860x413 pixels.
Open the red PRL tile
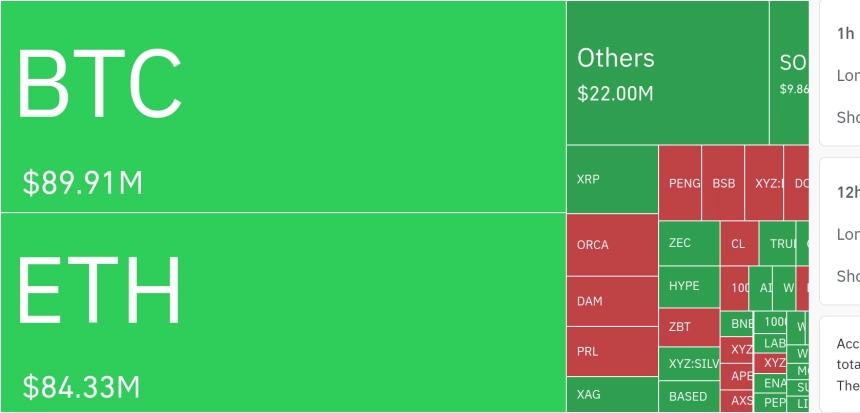pos(612,351)
